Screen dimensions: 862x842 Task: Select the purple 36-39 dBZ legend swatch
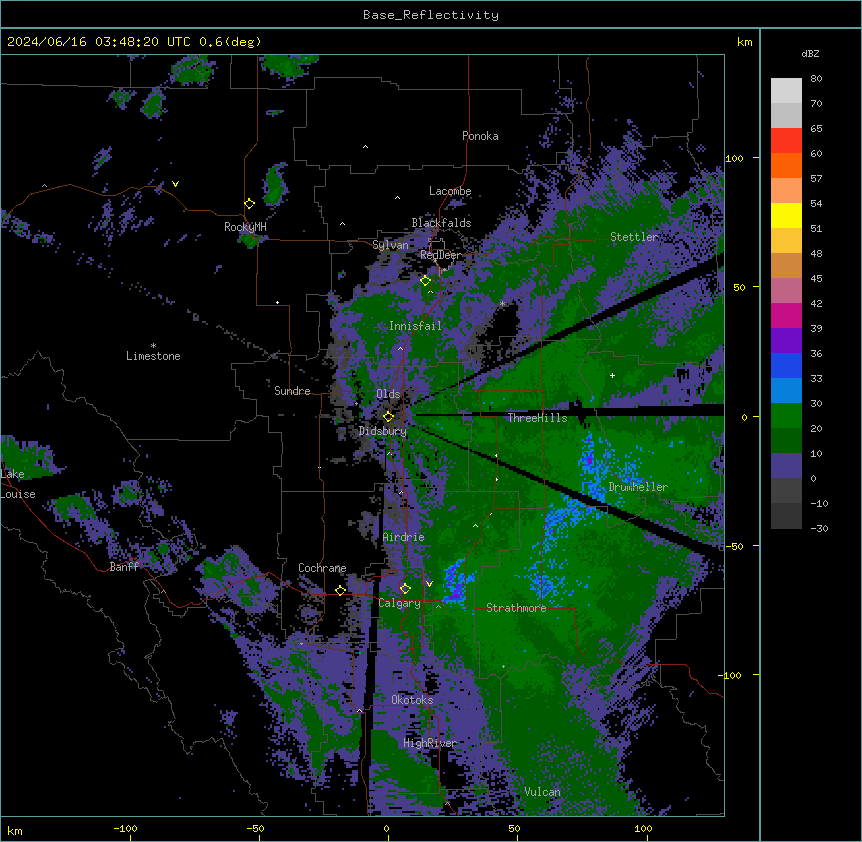[786, 341]
